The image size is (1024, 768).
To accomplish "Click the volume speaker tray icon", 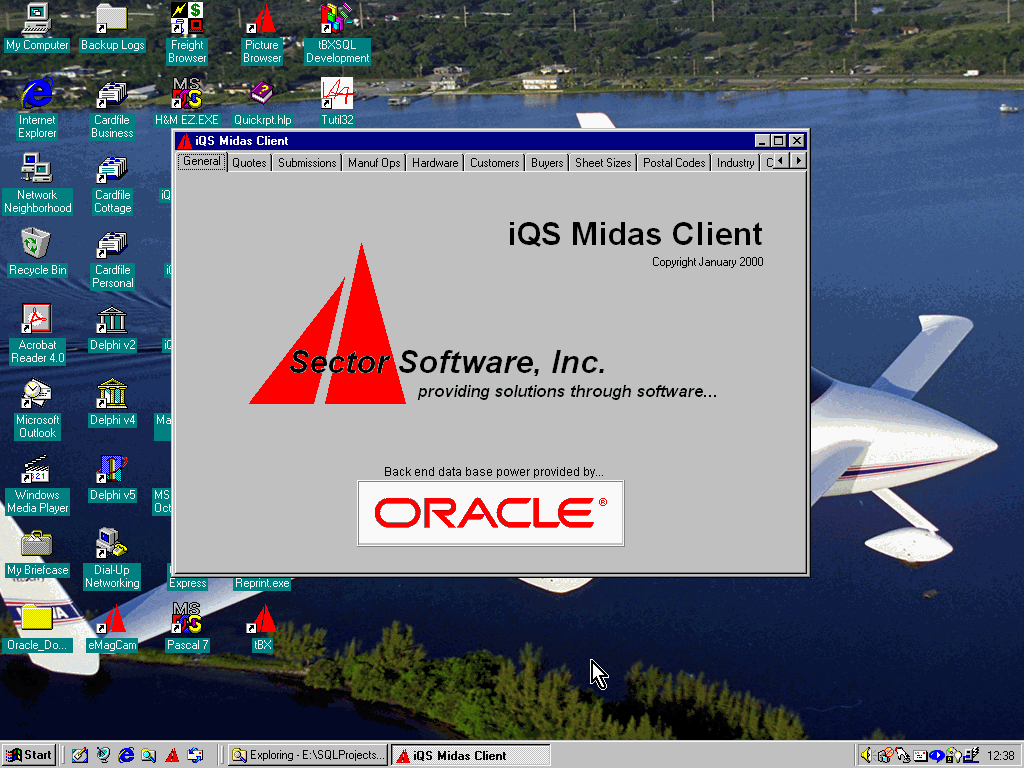I will 866,756.
